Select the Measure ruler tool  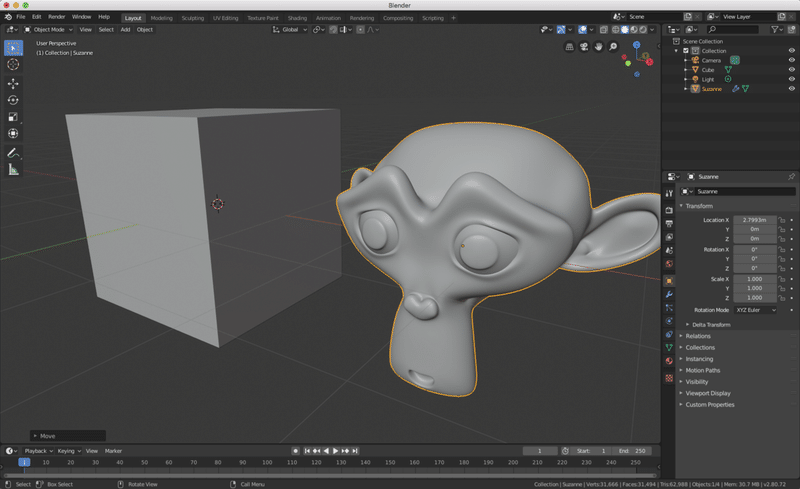click(13, 170)
